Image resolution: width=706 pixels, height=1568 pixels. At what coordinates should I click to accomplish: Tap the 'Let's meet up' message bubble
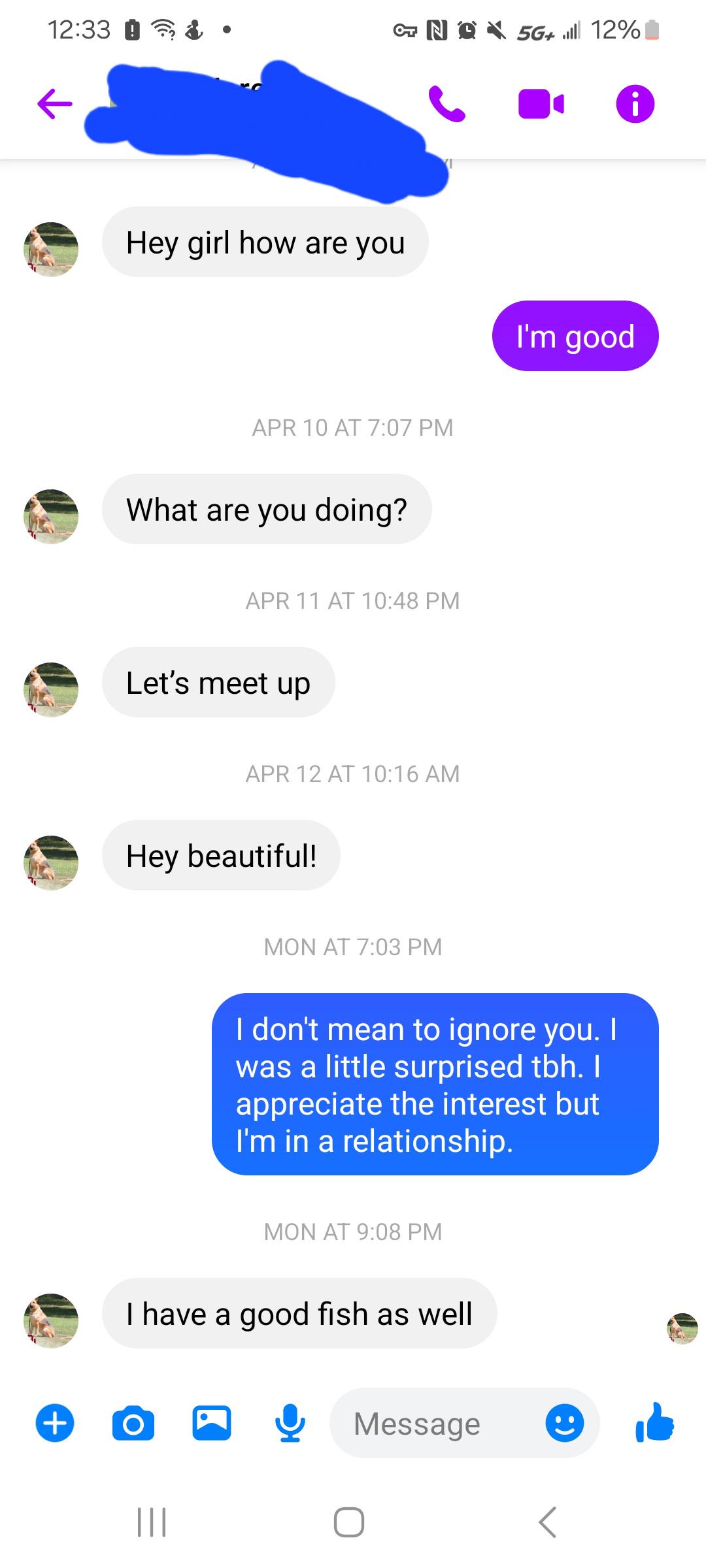pos(218,681)
